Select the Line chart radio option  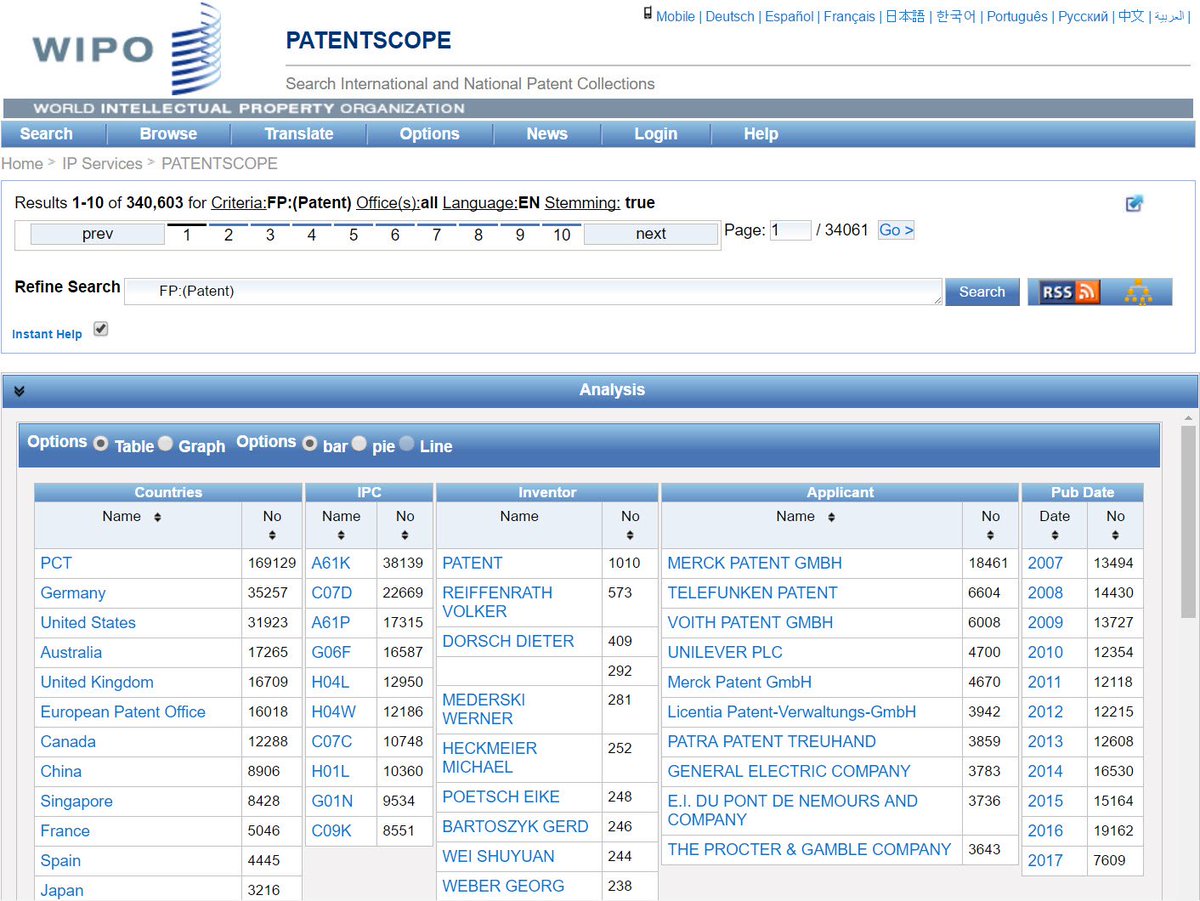pos(407,443)
